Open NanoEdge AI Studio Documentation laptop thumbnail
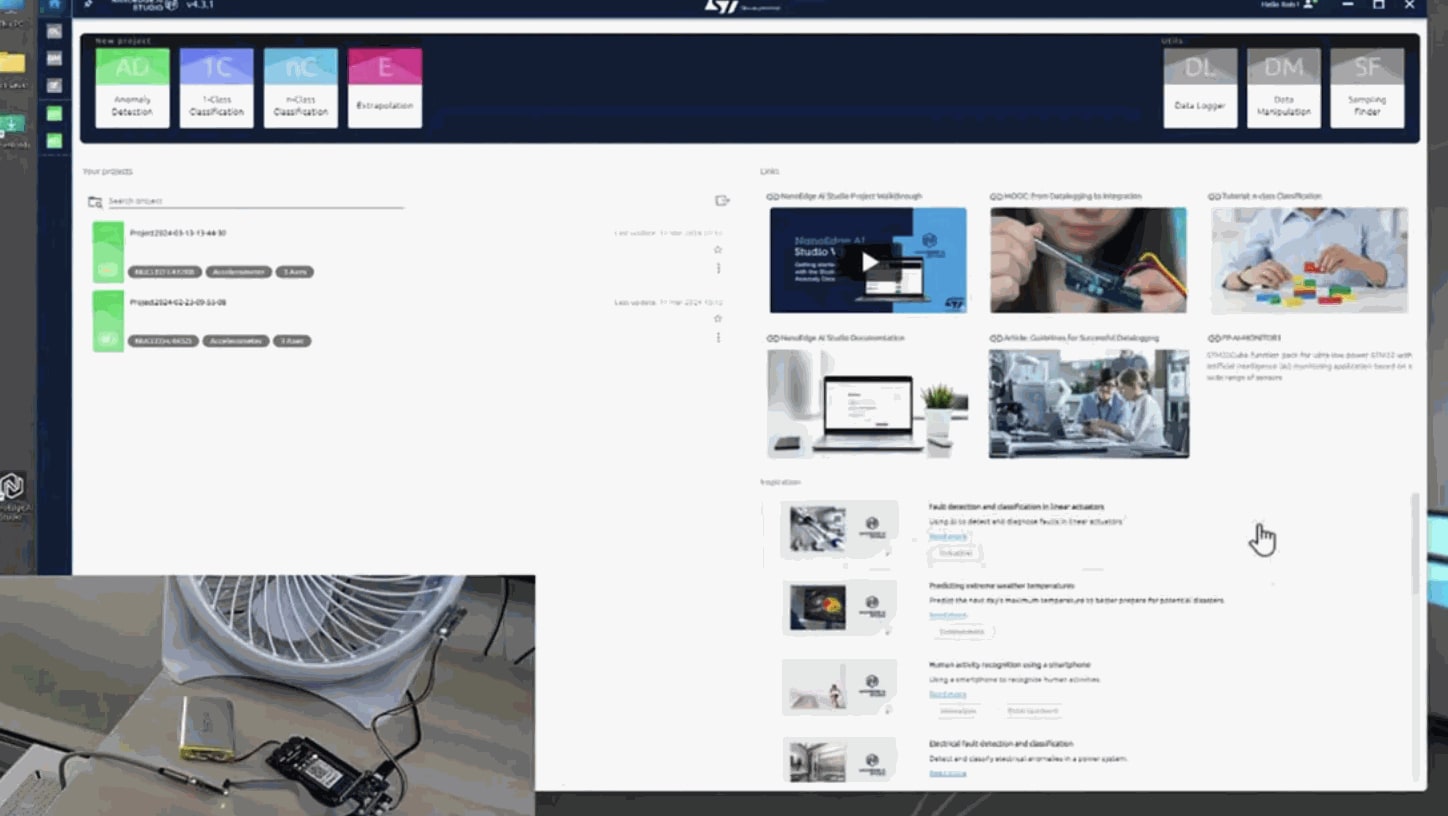The width and height of the screenshot is (1448, 816). coord(867,403)
